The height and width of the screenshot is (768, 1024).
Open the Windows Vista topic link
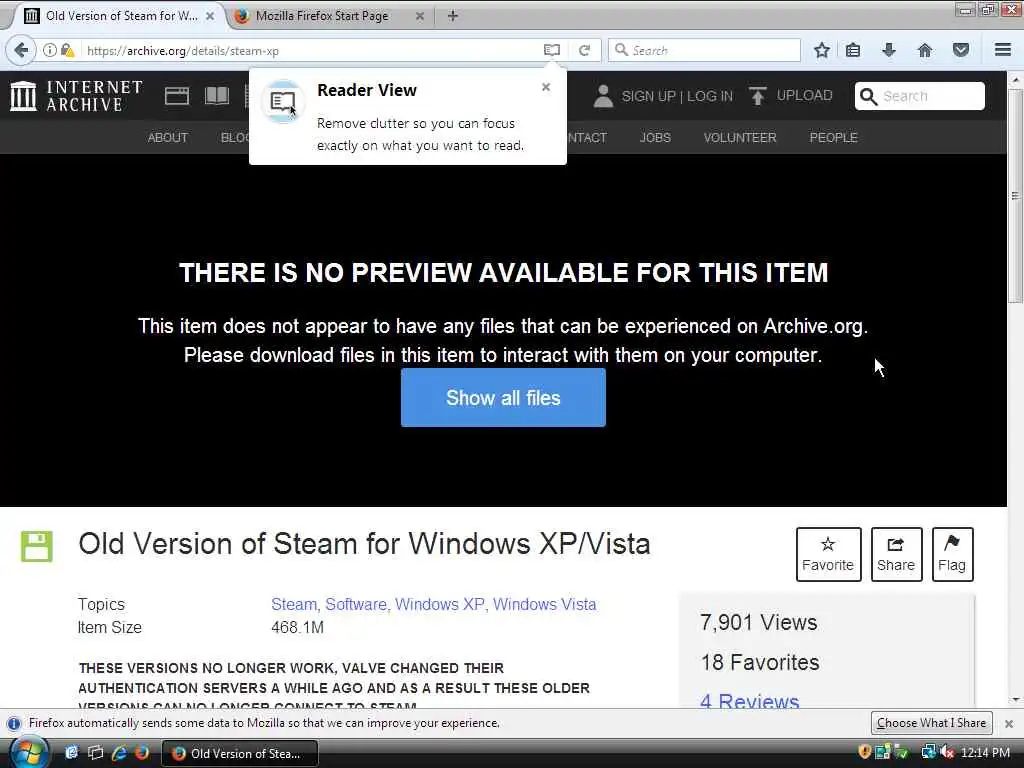point(545,605)
